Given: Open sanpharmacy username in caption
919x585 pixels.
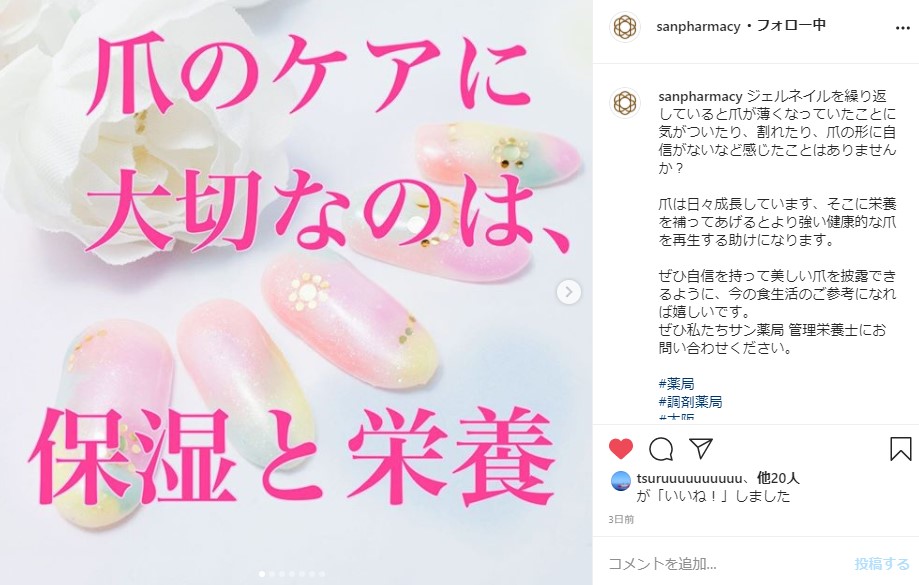Looking at the screenshot, I should coord(700,96).
